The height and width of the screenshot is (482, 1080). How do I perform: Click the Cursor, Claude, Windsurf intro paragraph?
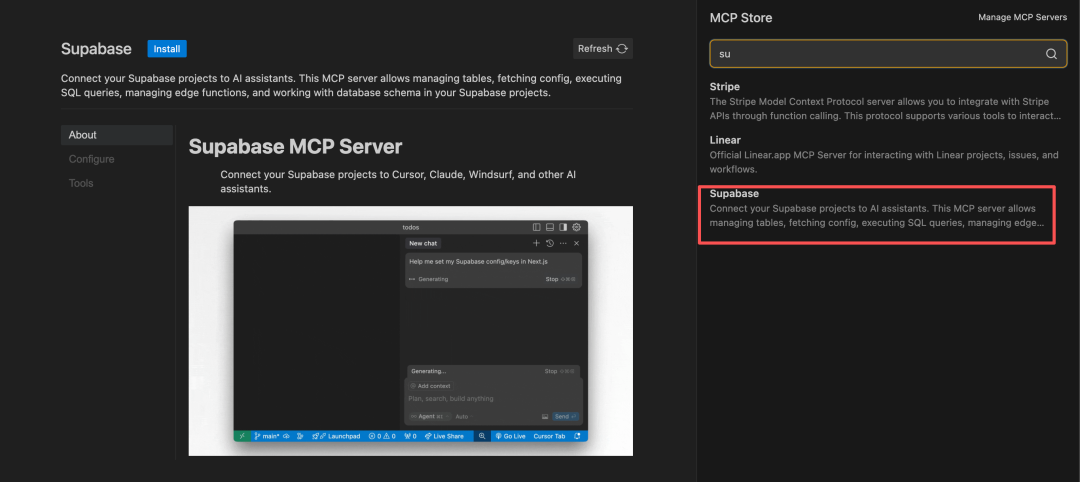tap(398, 182)
